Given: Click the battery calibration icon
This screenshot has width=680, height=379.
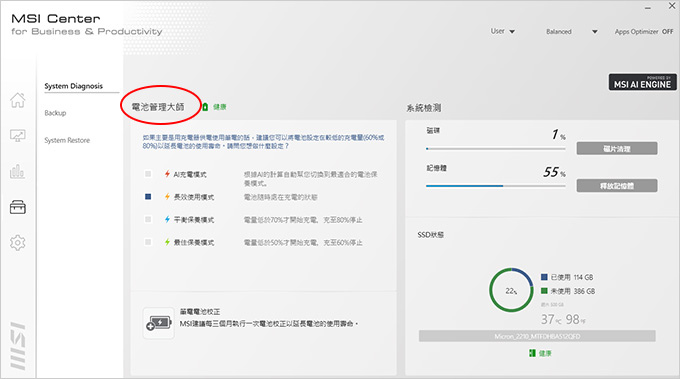Looking at the screenshot, I should tap(159, 323).
